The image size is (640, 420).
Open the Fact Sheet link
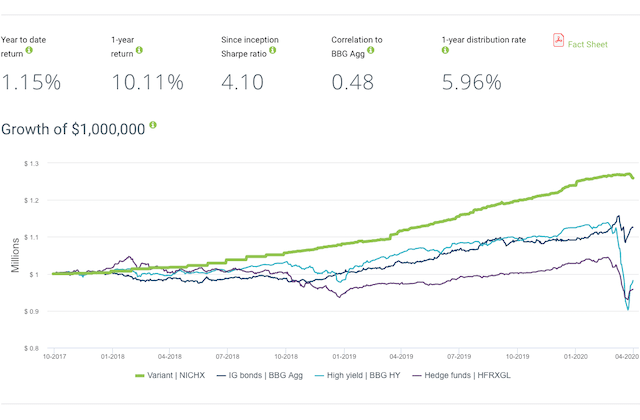pos(589,43)
